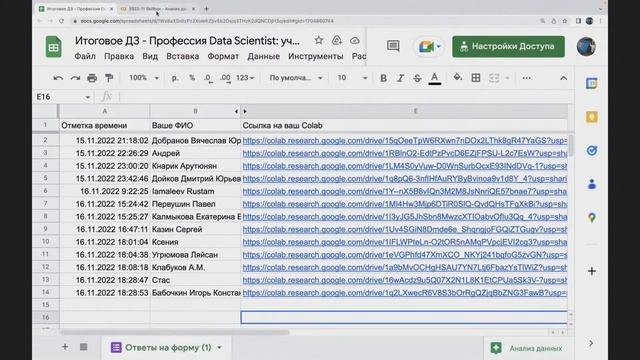The image size is (640, 360).
Task: Toggle bold formatting
Action: click(383, 78)
